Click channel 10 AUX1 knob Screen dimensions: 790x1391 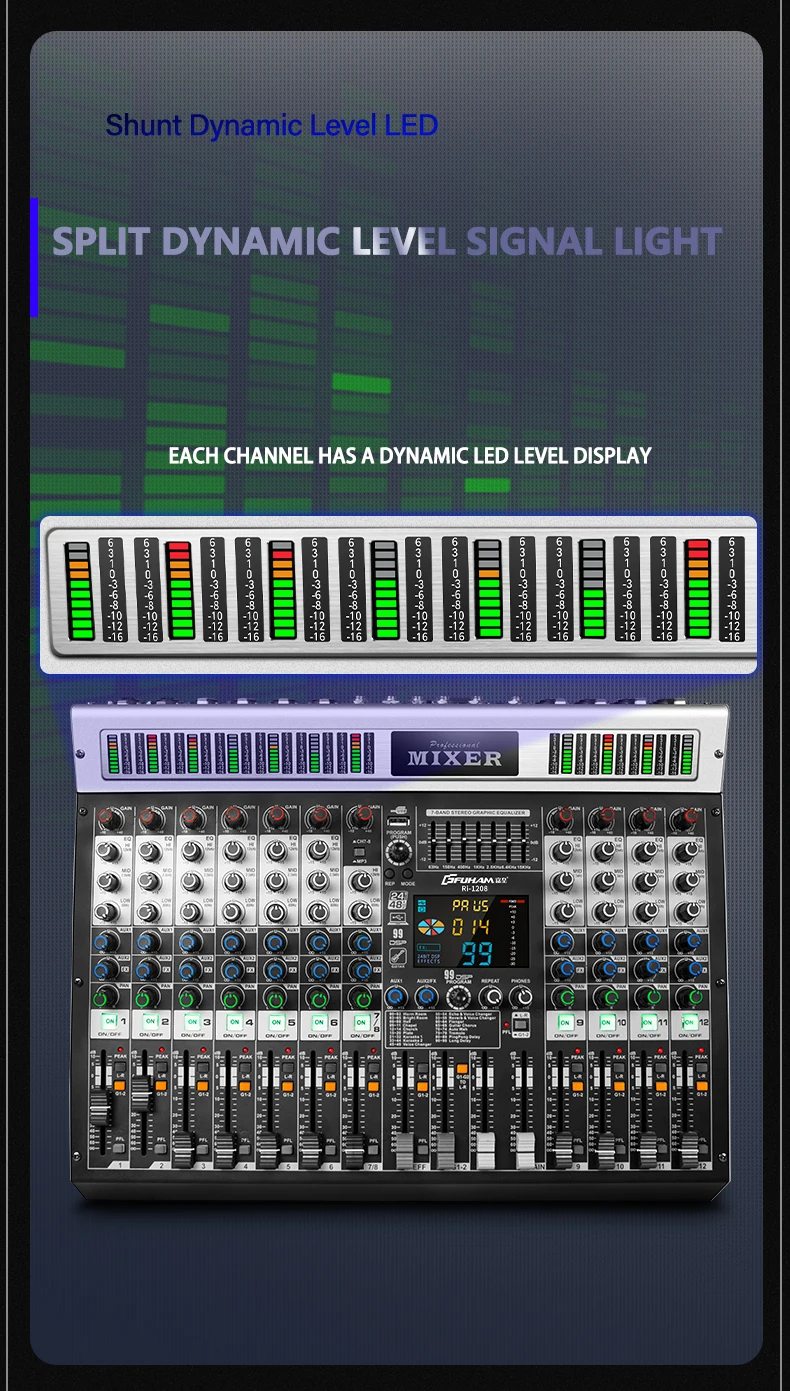click(x=606, y=942)
